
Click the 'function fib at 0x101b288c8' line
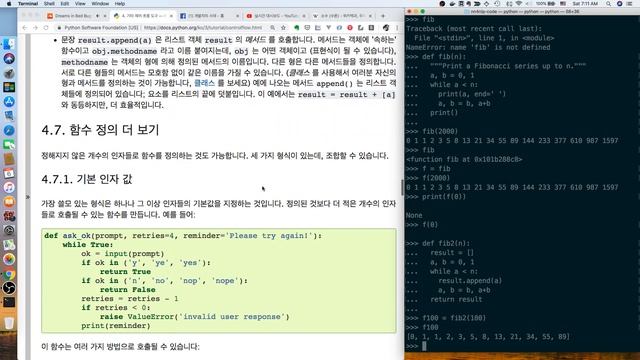click(x=464, y=159)
